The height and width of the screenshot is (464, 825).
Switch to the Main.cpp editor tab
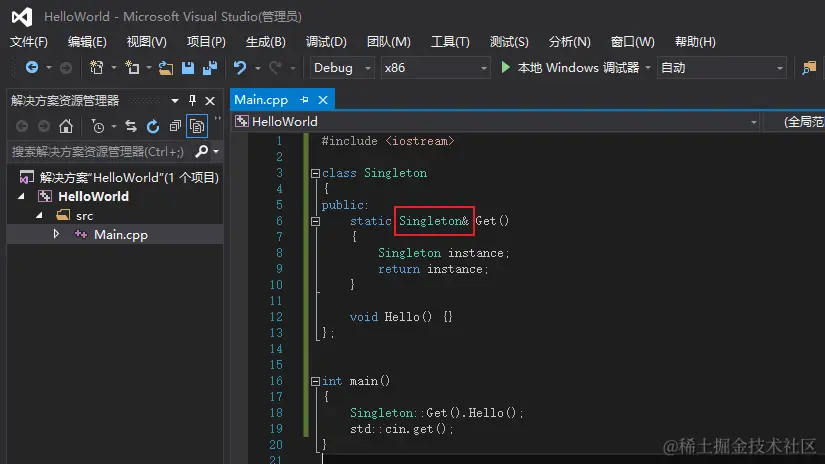[x=261, y=99]
